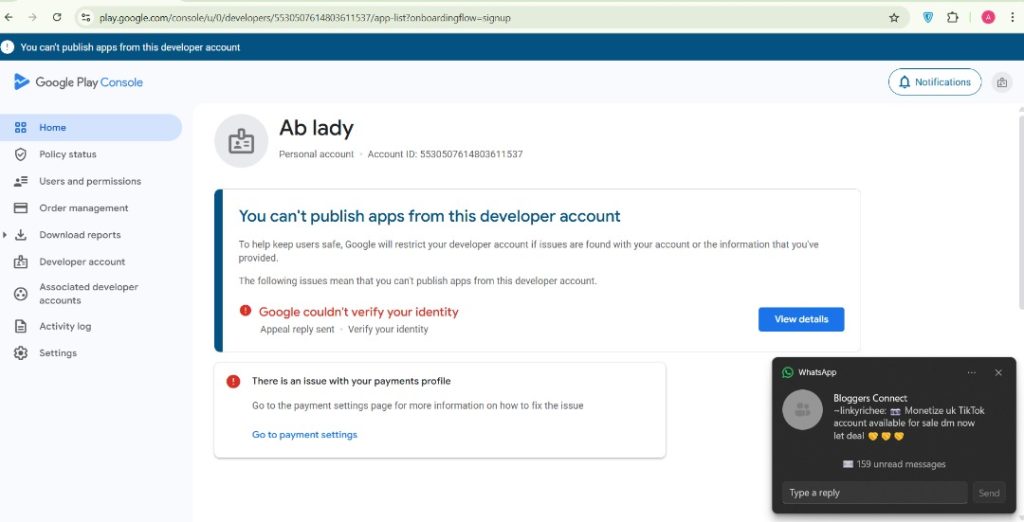Click the Google Play Console logo
This screenshot has height=522, width=1024.
pyautogui.click(x=78, y=82)
